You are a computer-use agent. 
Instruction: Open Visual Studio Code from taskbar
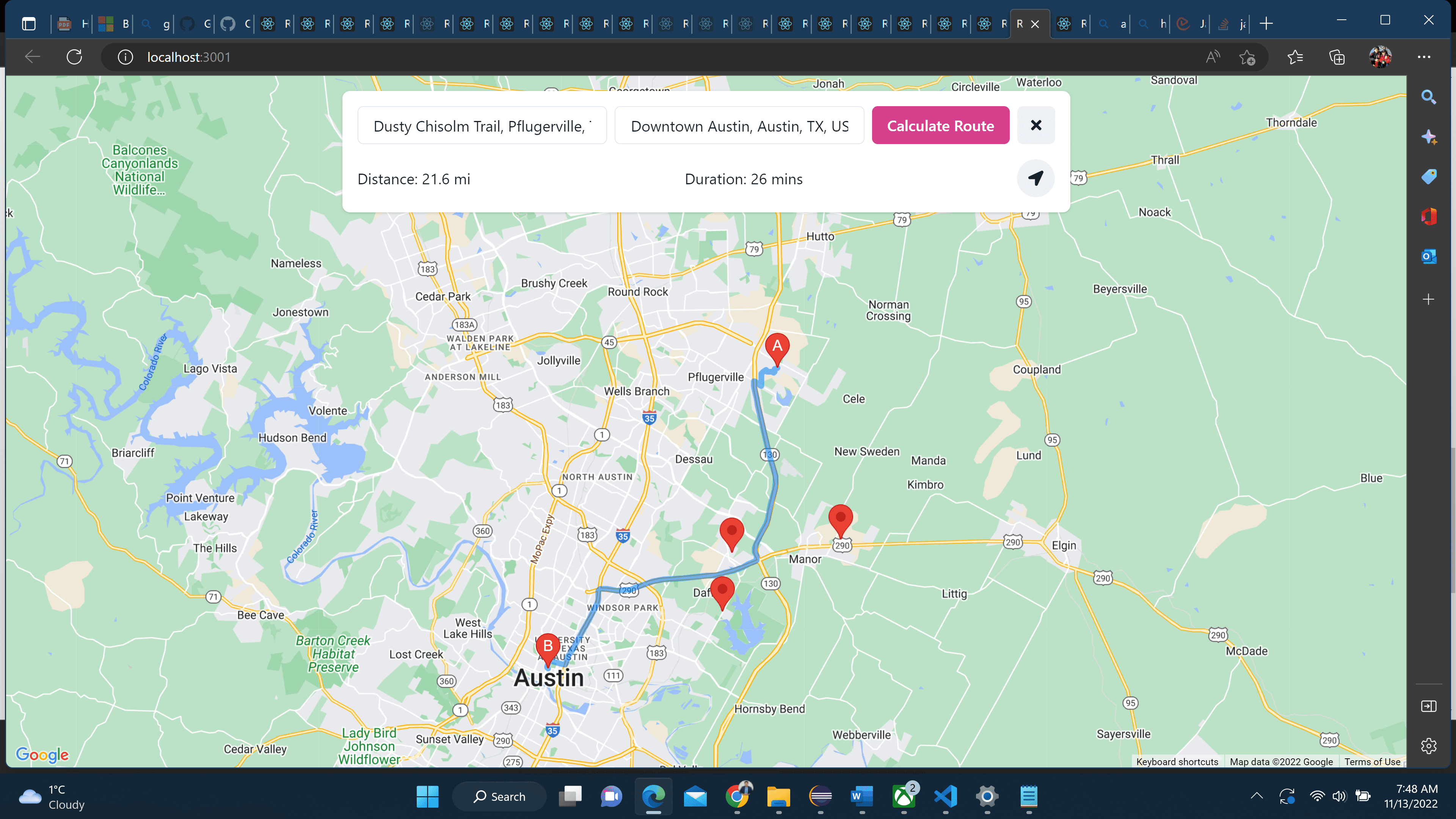click(x=946, y=796)
